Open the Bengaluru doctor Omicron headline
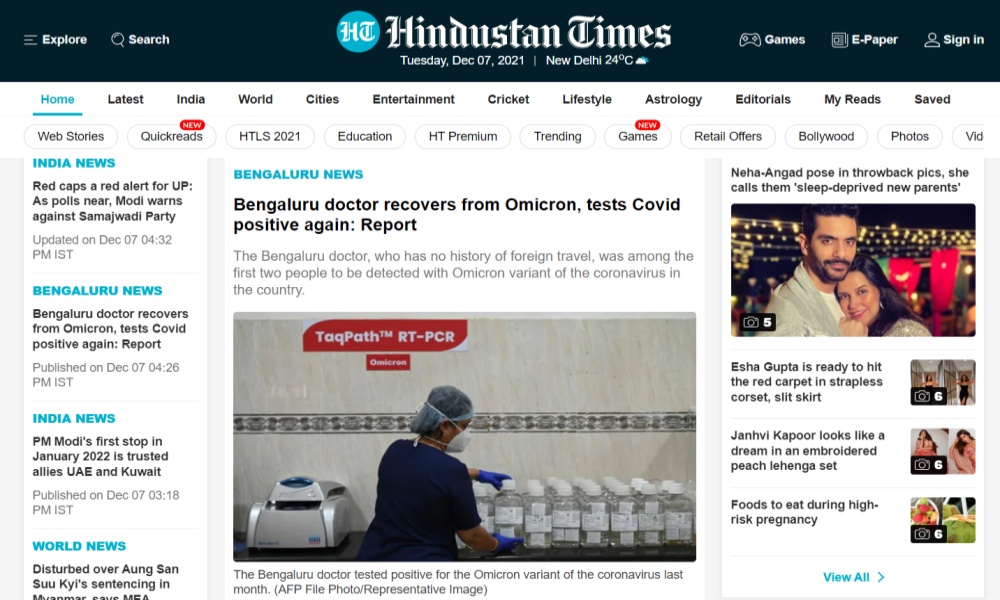 tap(457, 215)
